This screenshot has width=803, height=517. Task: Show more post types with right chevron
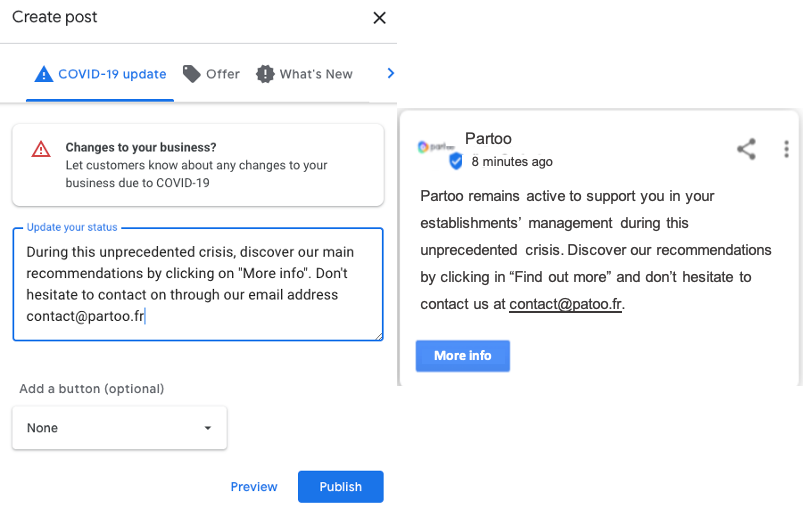[391, 73]
